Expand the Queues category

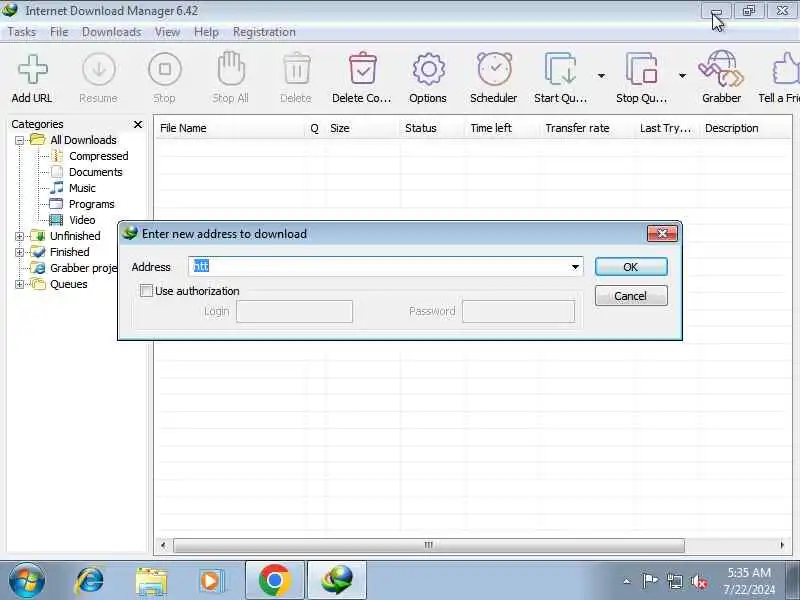click(x=19, y=284)
